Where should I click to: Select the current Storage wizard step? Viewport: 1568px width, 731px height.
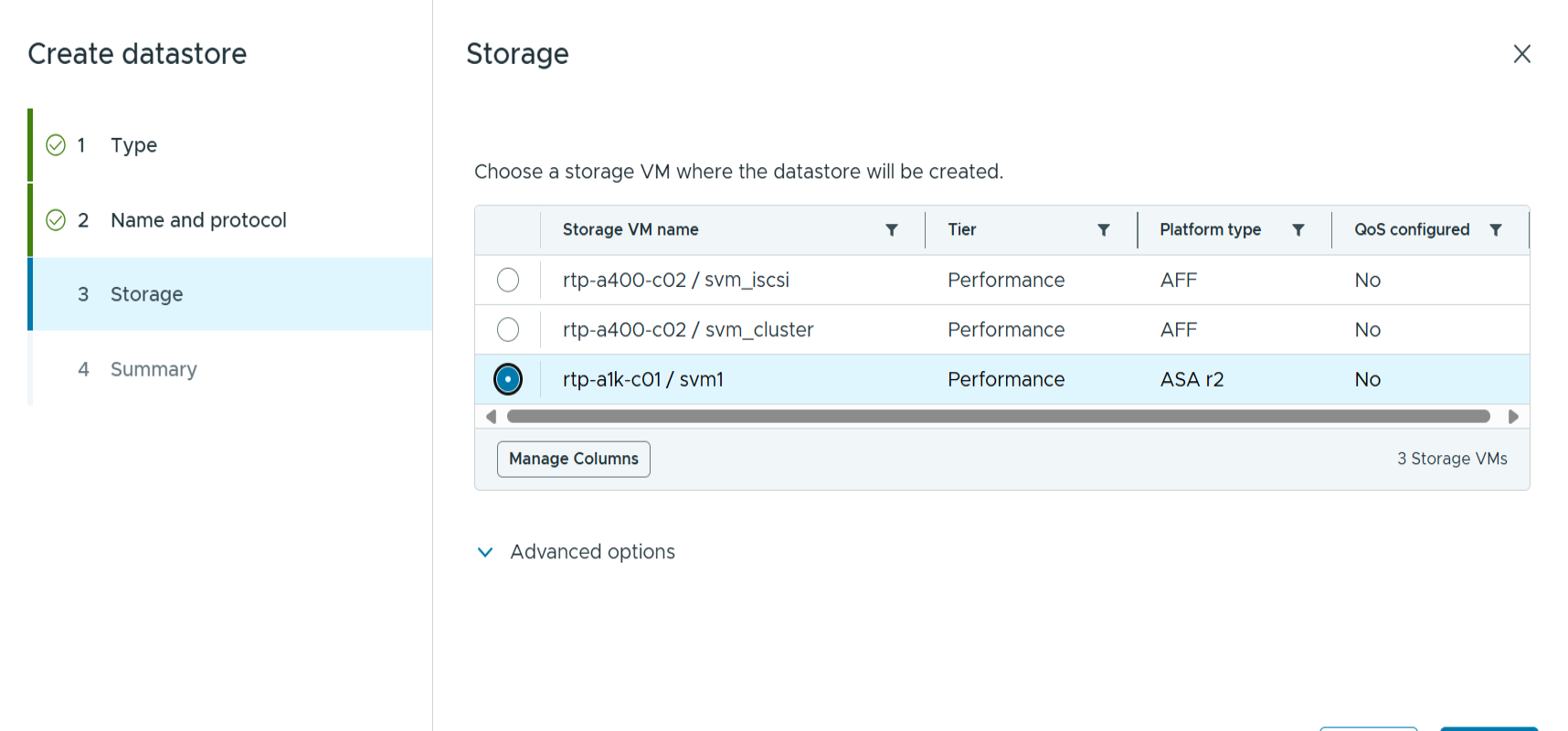point(146,294)
